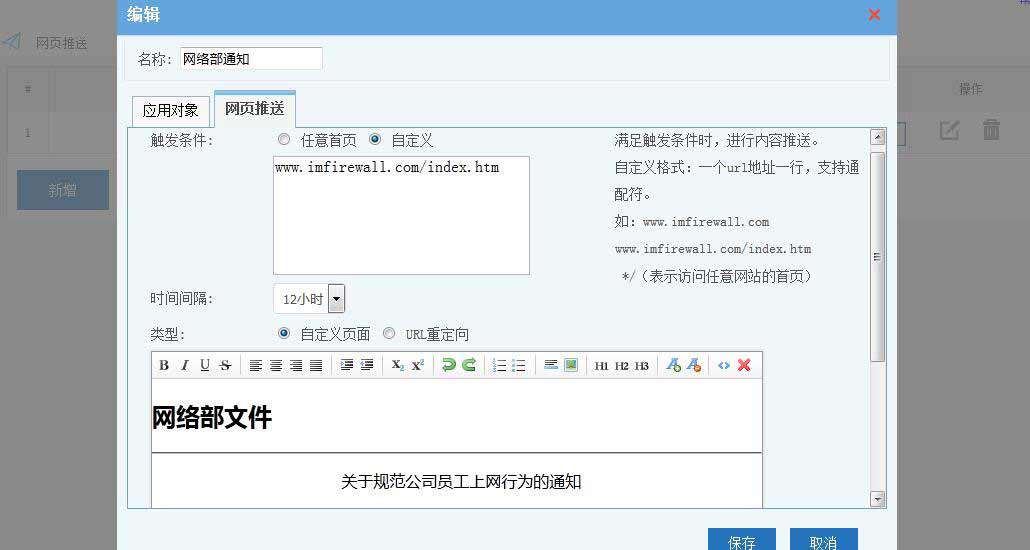Click the 取消 button
Screen dimensions: 1030x550
[x=823, y=541]
